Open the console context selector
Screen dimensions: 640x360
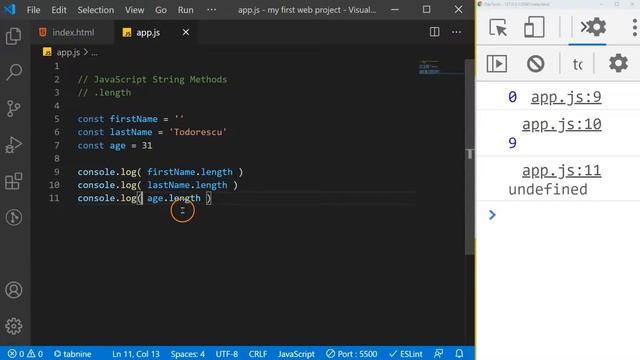point(577,64)
